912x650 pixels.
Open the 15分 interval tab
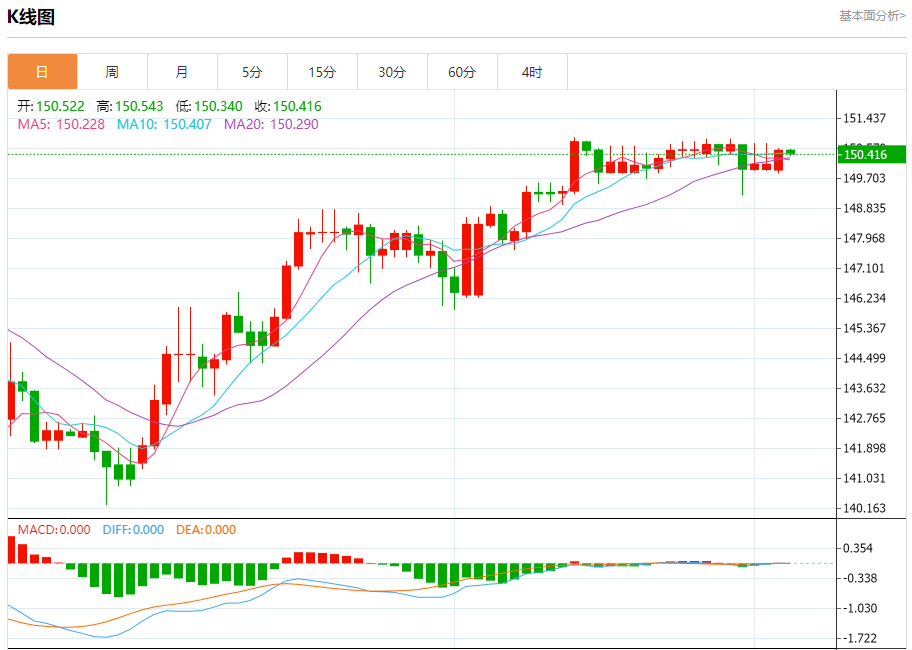tap(322, 72)
